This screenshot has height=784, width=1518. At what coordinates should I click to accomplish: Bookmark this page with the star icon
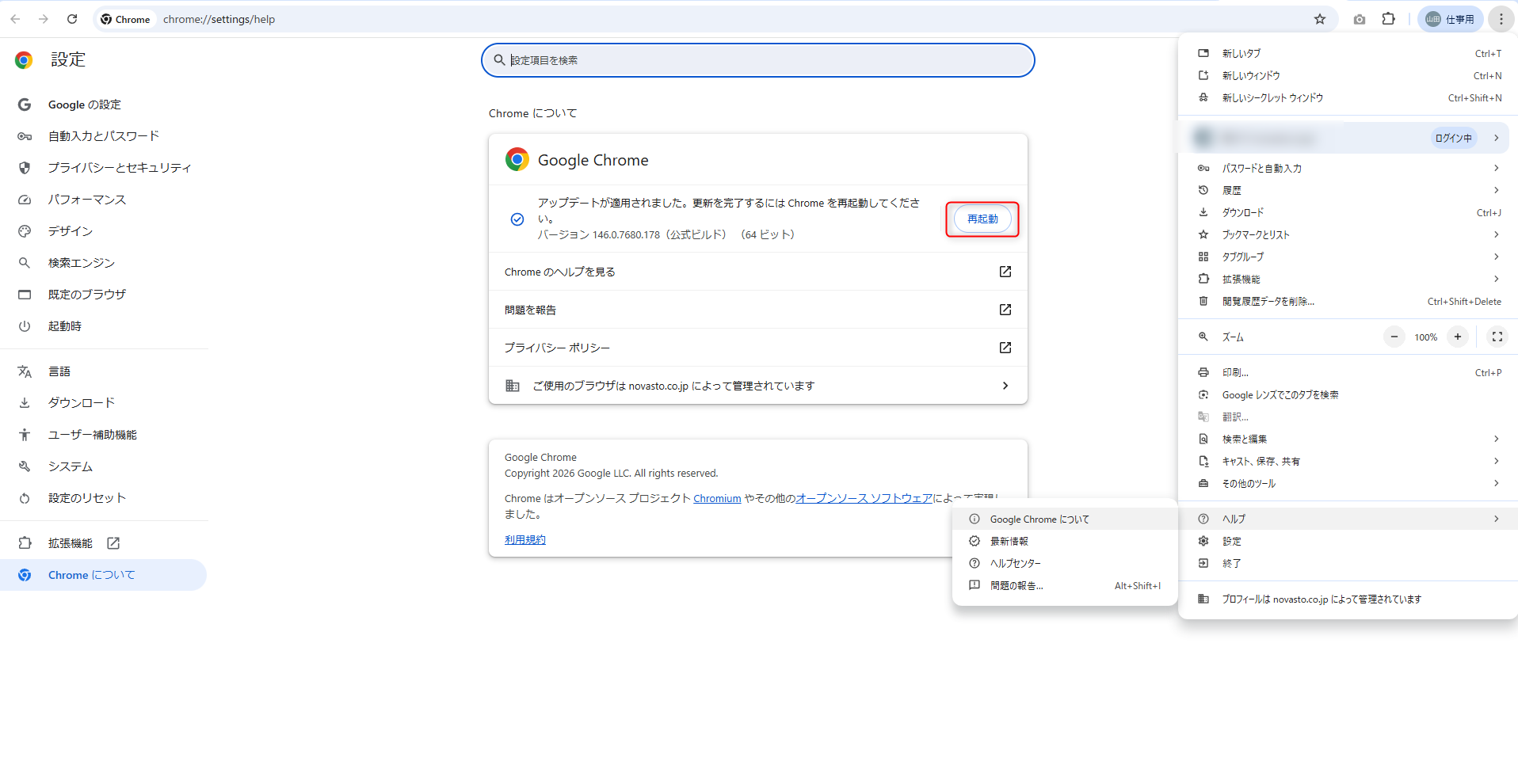[1320, 19]
